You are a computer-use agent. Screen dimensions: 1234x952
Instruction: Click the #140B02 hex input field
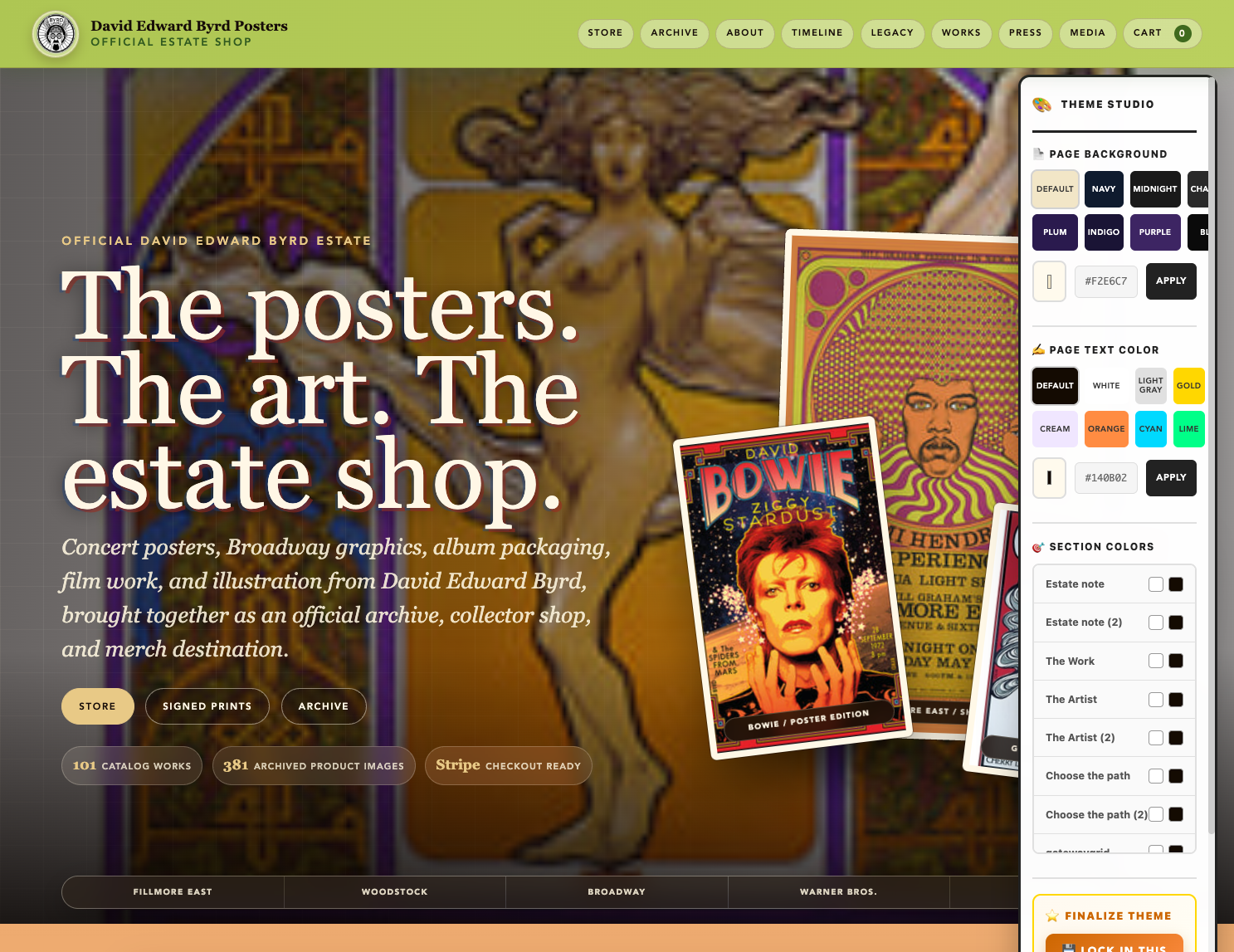(1106, 478)
